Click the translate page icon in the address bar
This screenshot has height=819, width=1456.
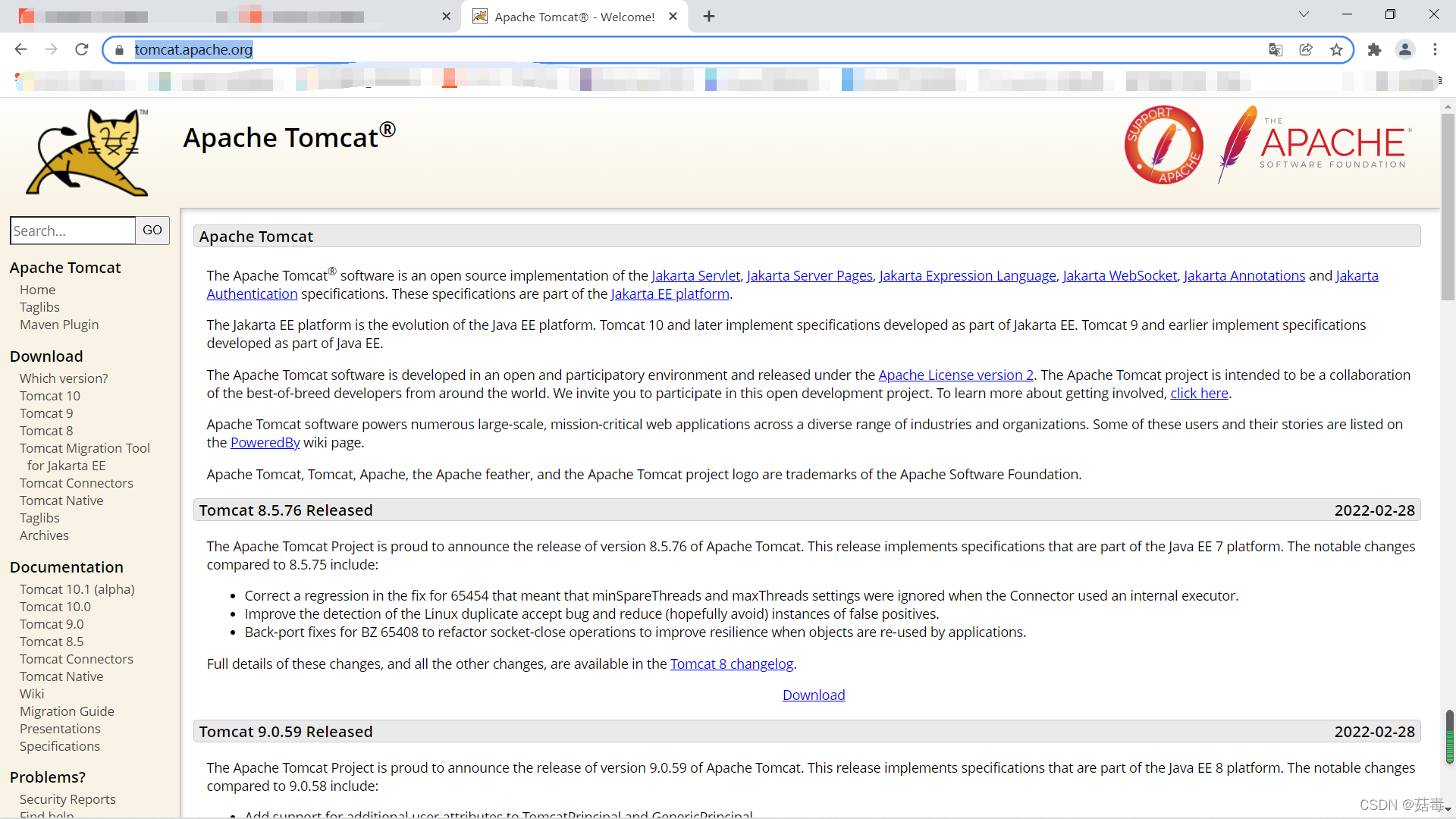coord(1276,50)
